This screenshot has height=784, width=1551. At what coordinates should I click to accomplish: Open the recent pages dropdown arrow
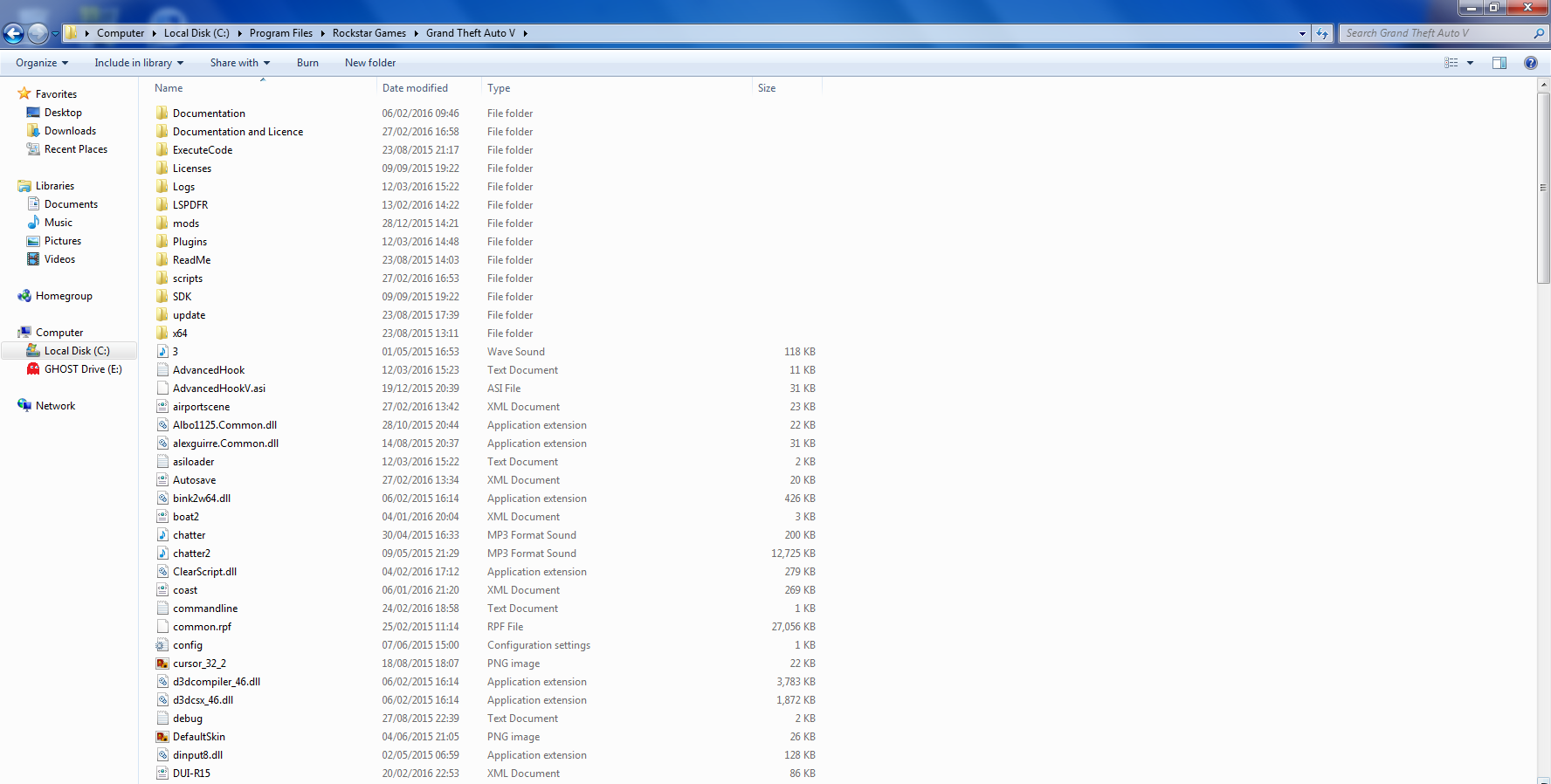click(55, 34)
